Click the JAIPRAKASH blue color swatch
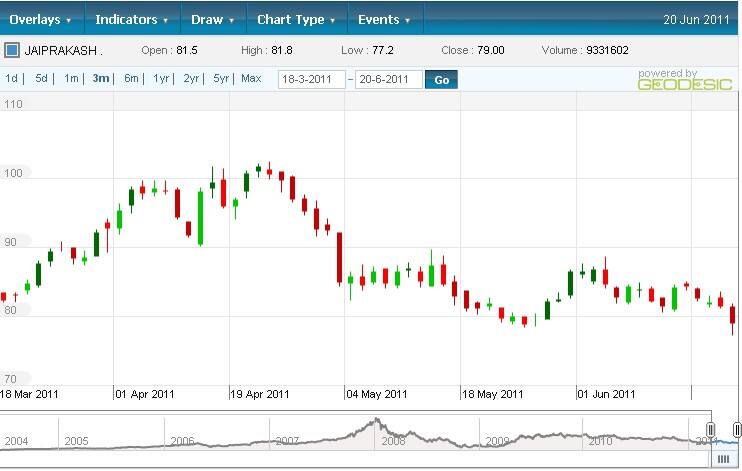This screenshot has width=742, height=471. point(12,49)
